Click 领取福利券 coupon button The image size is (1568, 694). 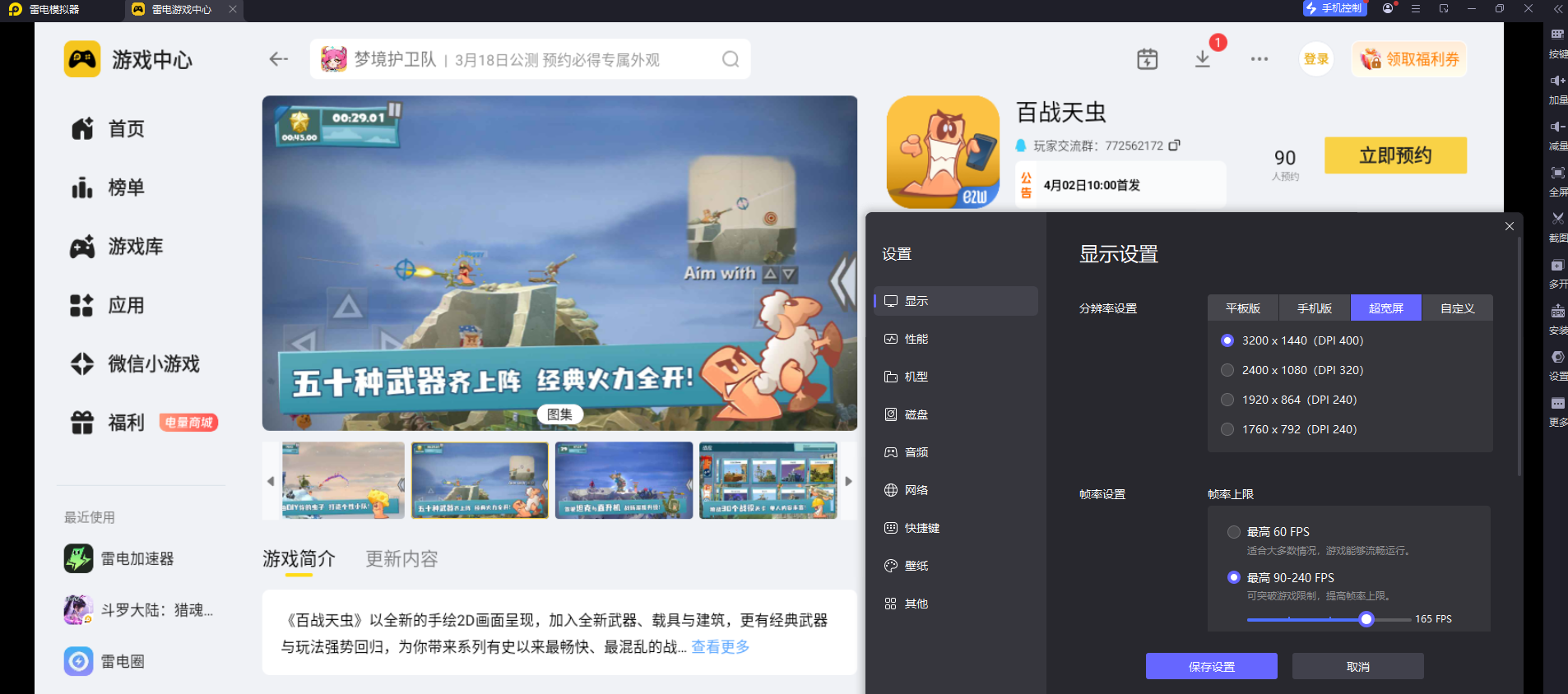coord(1409,59)
